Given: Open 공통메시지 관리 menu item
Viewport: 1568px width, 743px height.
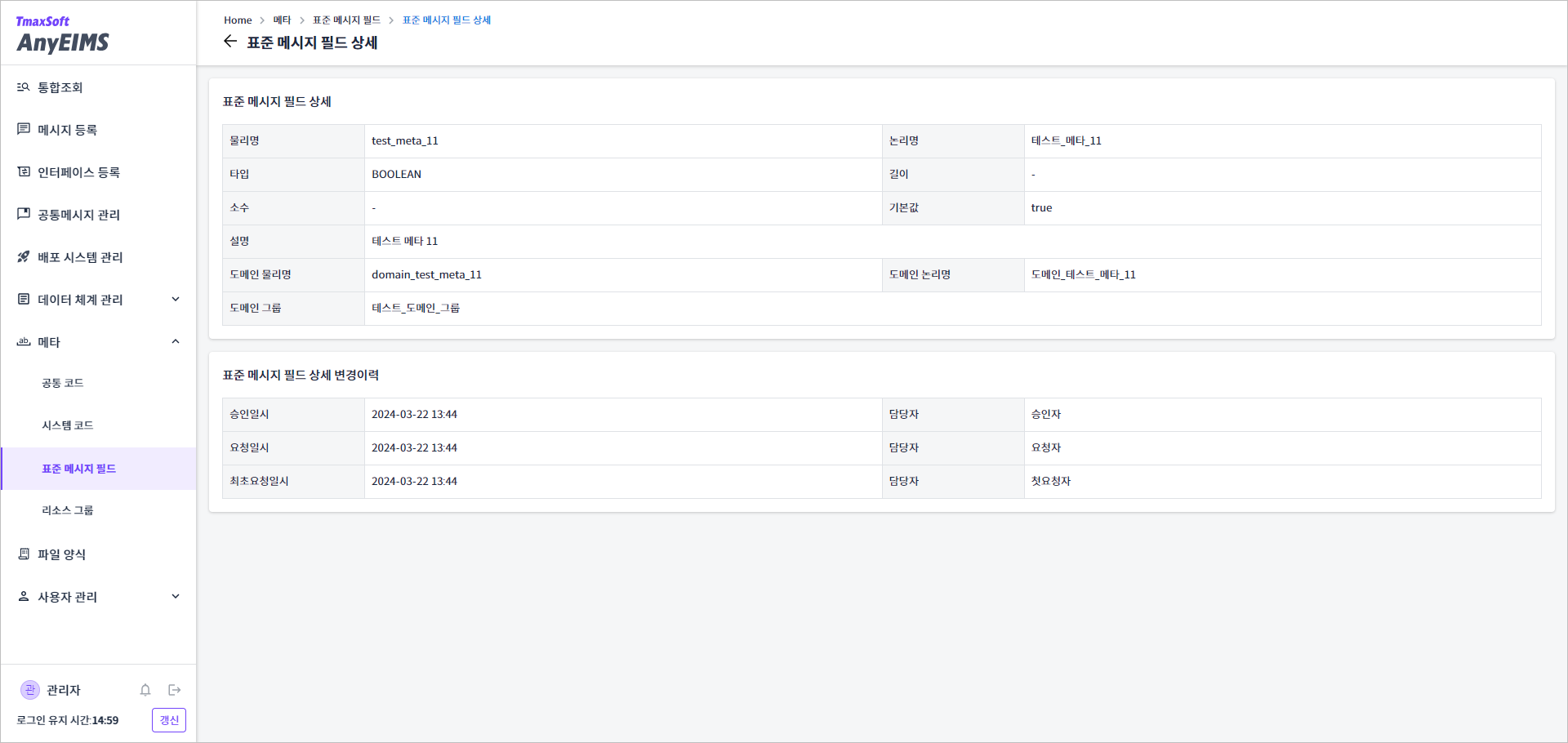Looking at the screenshot, I should (98, 215).
